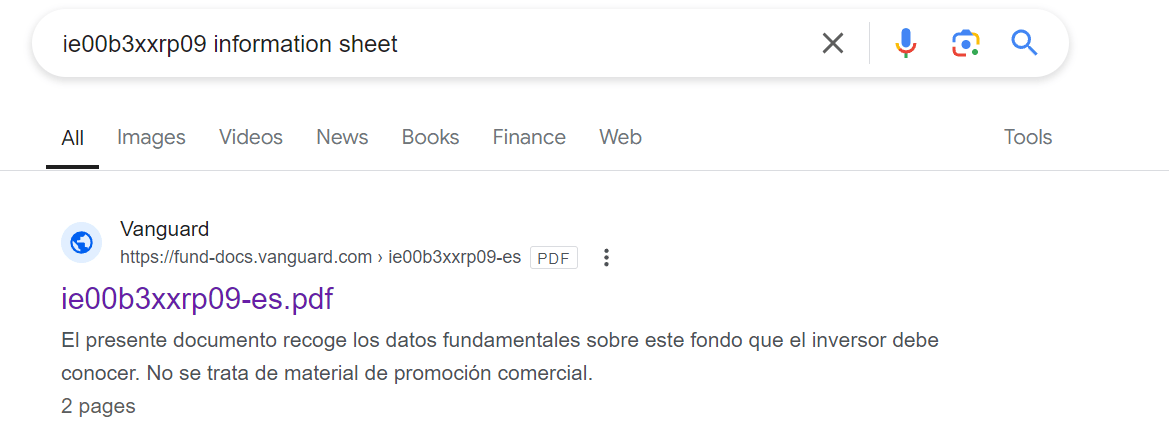Click the Vanguard globe favicon
Viewport: 1169px width, 429px height.
(82, 243)
